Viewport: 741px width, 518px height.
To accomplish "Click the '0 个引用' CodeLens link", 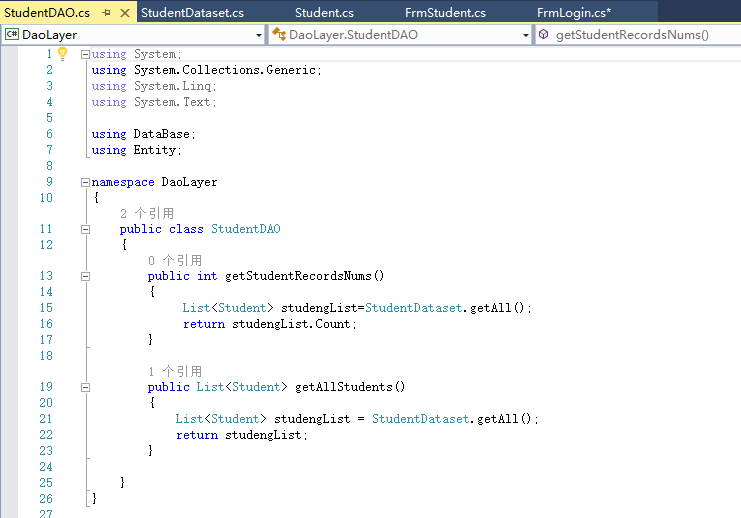I will (175, 260).
